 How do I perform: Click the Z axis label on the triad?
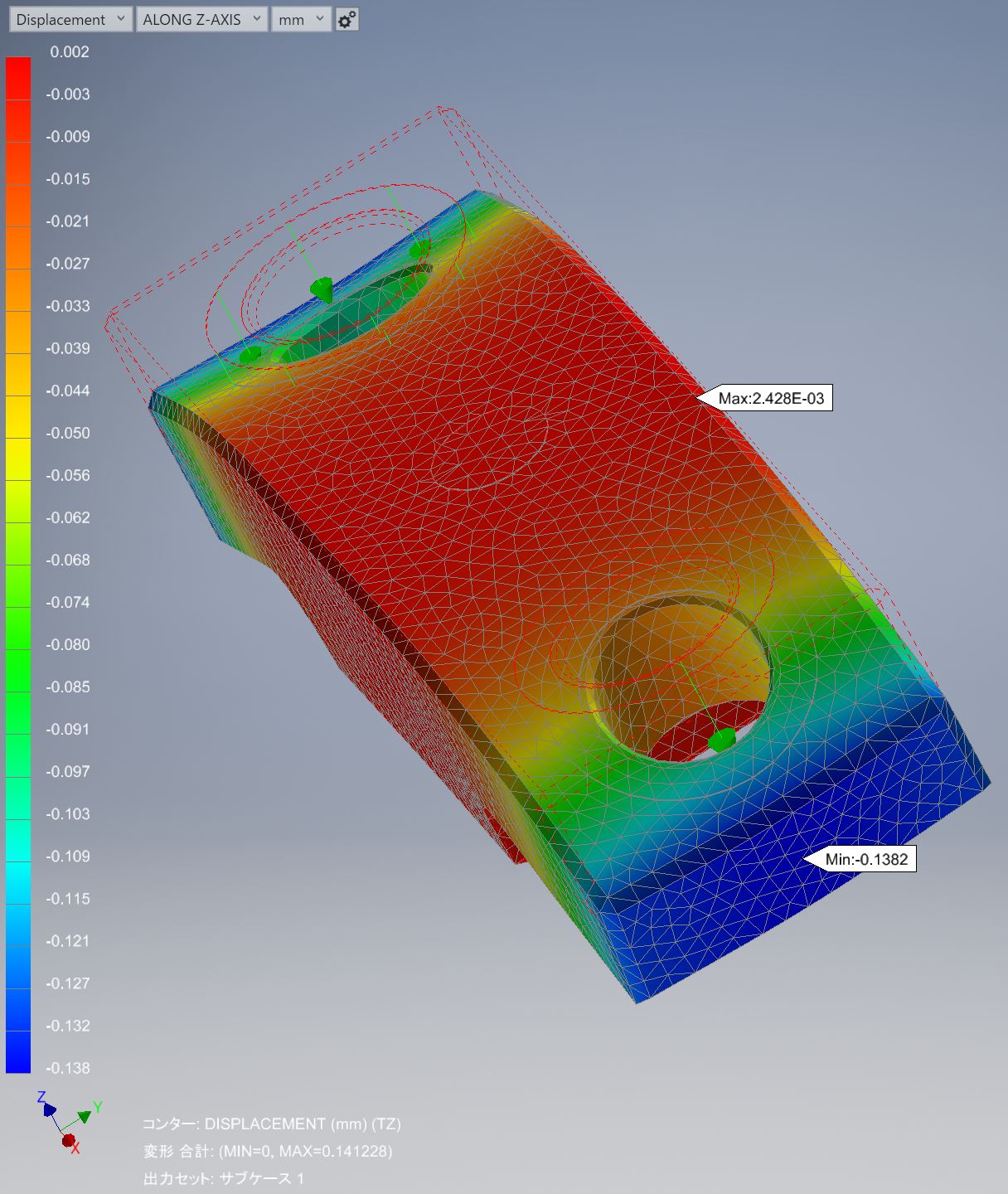[x=41, y=1097]
